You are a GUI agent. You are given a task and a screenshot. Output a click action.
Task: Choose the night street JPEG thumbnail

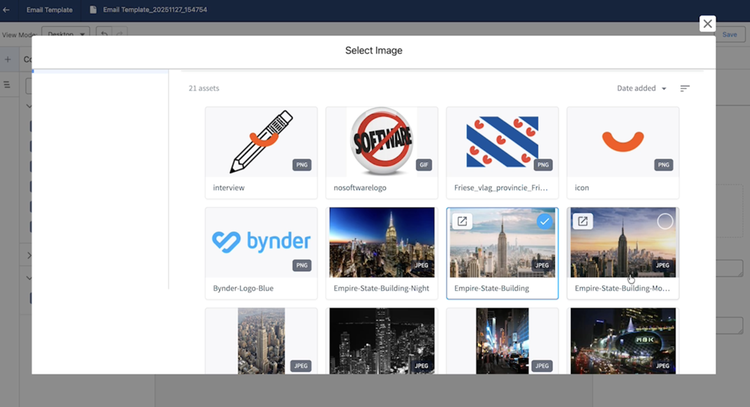pos(502,341)
